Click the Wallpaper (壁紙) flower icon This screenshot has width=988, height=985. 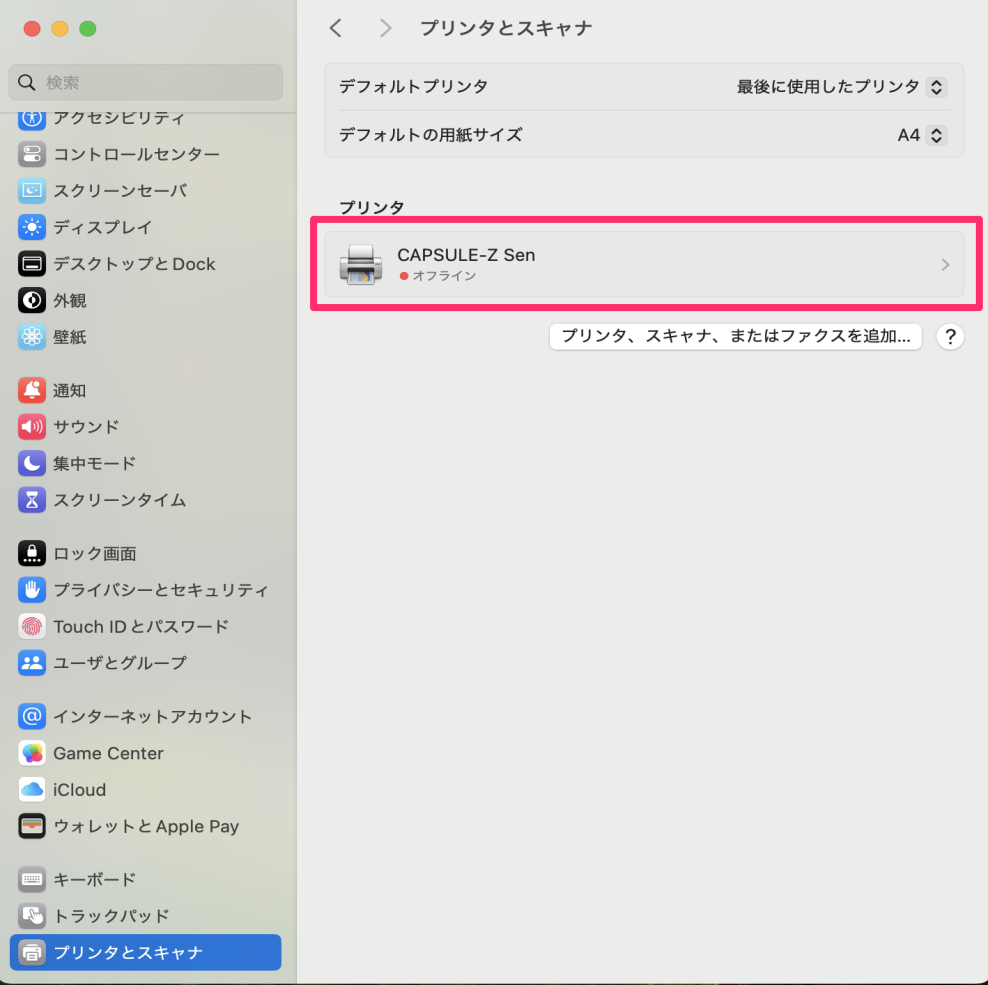click(32, 337)
